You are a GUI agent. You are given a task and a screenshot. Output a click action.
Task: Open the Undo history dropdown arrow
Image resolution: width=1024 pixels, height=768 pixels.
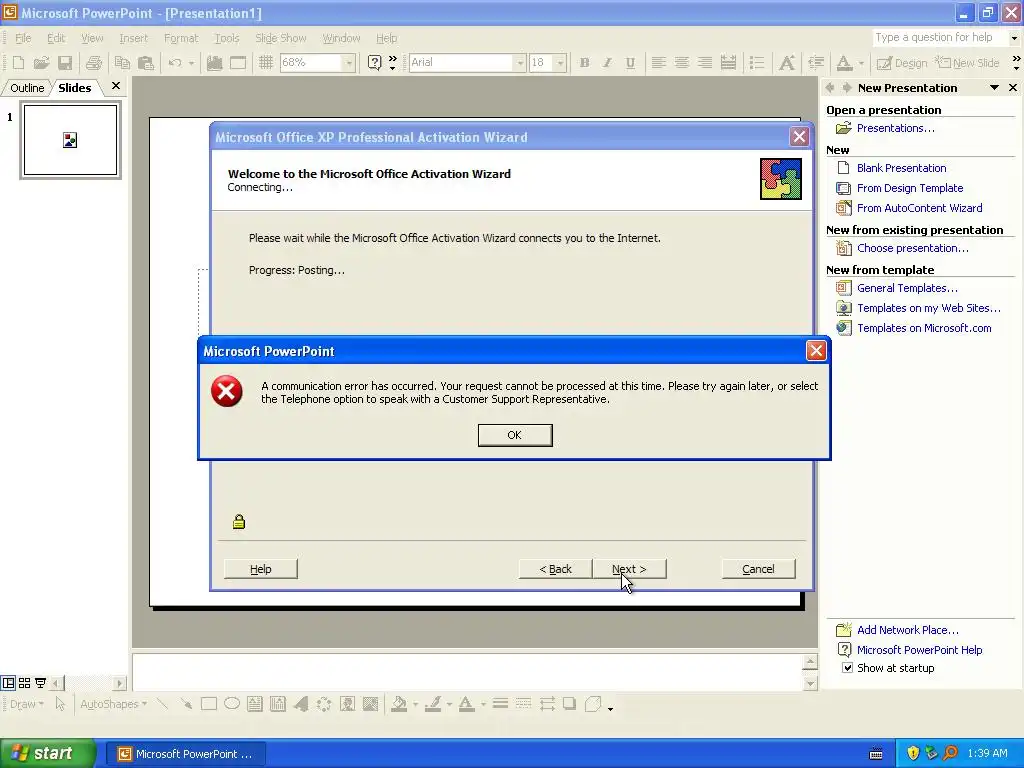coord(191,63)
